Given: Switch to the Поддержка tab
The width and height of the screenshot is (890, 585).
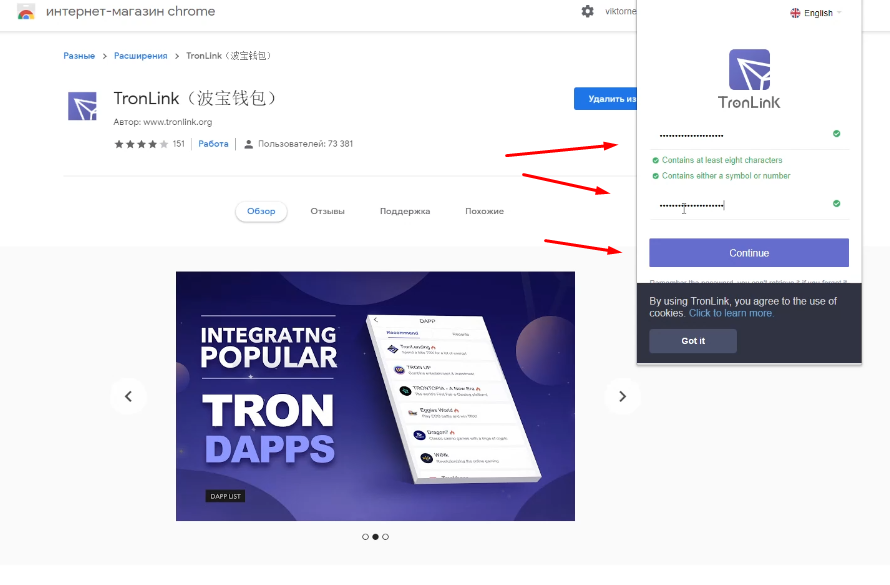Looking at the screenshot, I should click(x=405, y=211).
